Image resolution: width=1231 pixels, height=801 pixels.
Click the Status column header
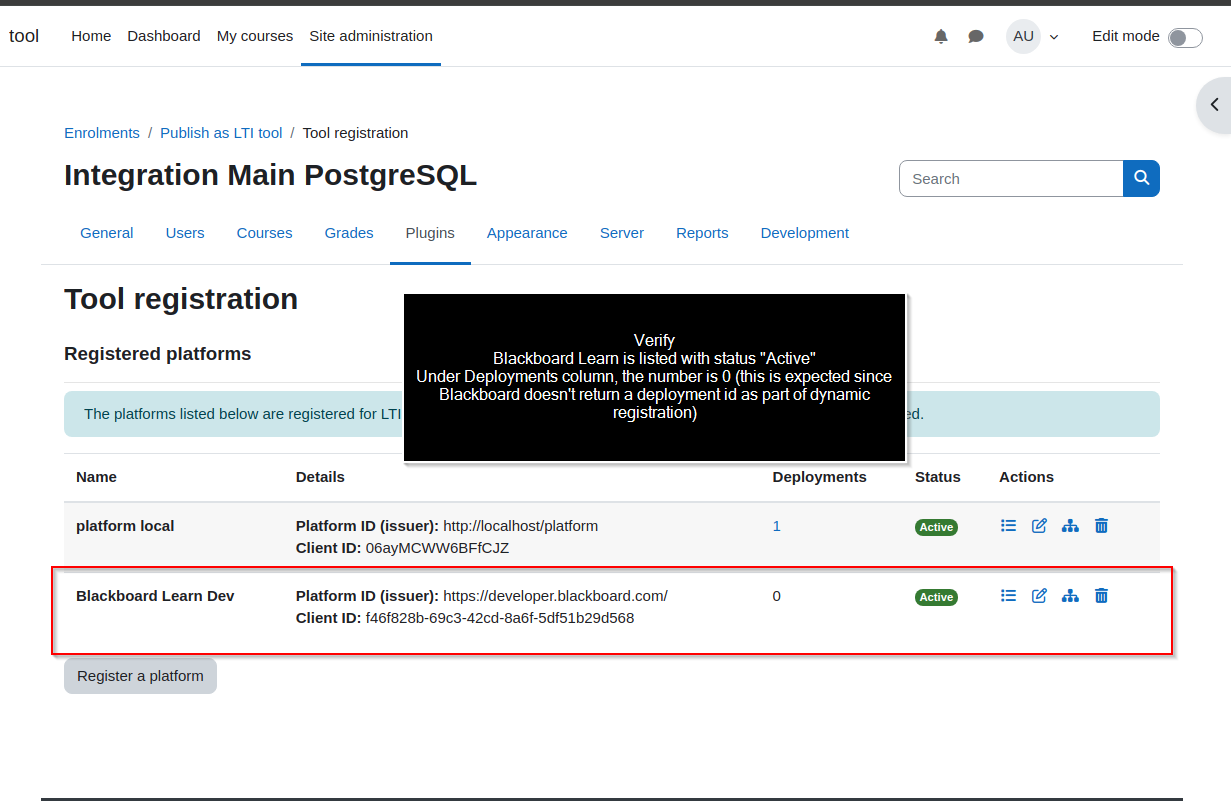[x=938, y=477]
